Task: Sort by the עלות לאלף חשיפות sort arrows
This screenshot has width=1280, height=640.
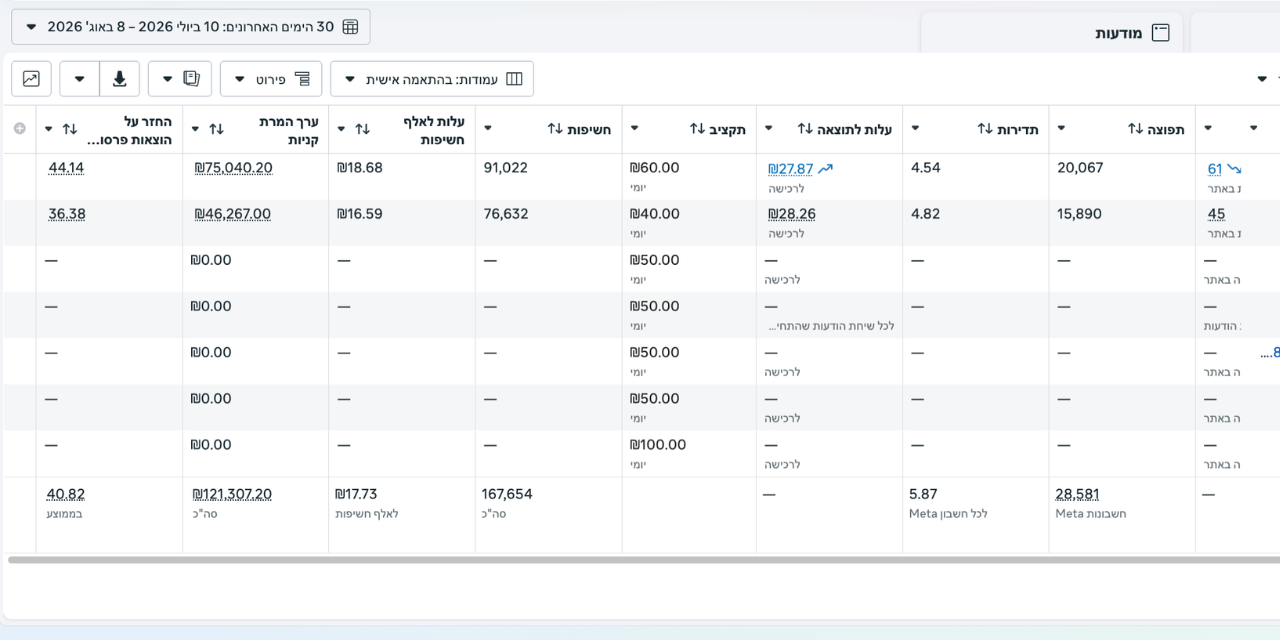Action: pyautogui.click(x=363, y=129)
